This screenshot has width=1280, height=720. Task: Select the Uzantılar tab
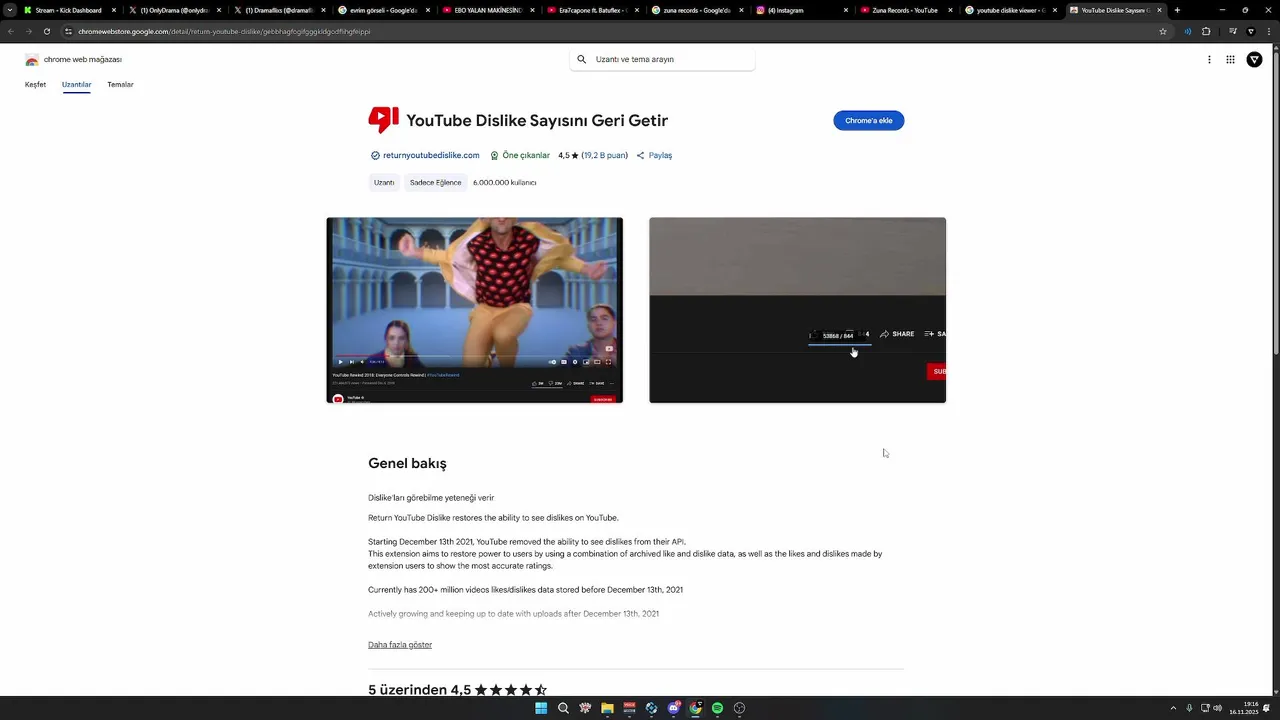point(76,85)
